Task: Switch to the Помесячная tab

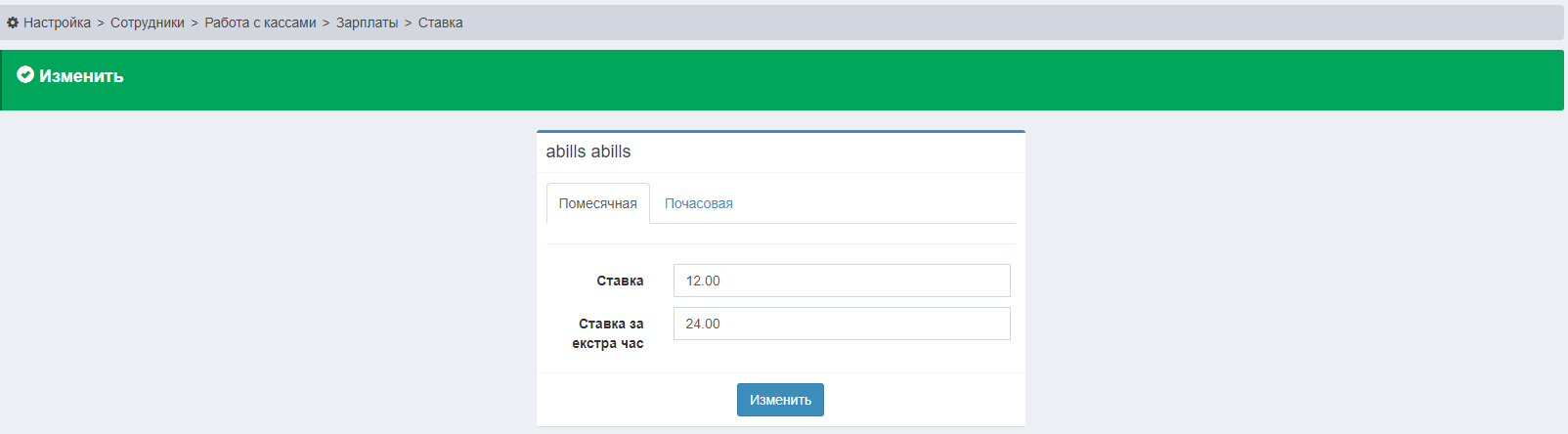Action: point(597,203)
